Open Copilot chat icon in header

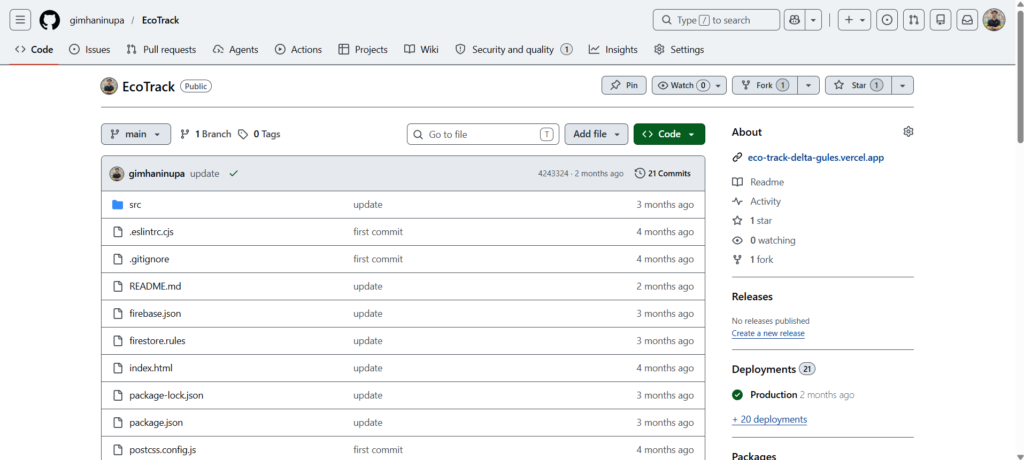[795, 20]
